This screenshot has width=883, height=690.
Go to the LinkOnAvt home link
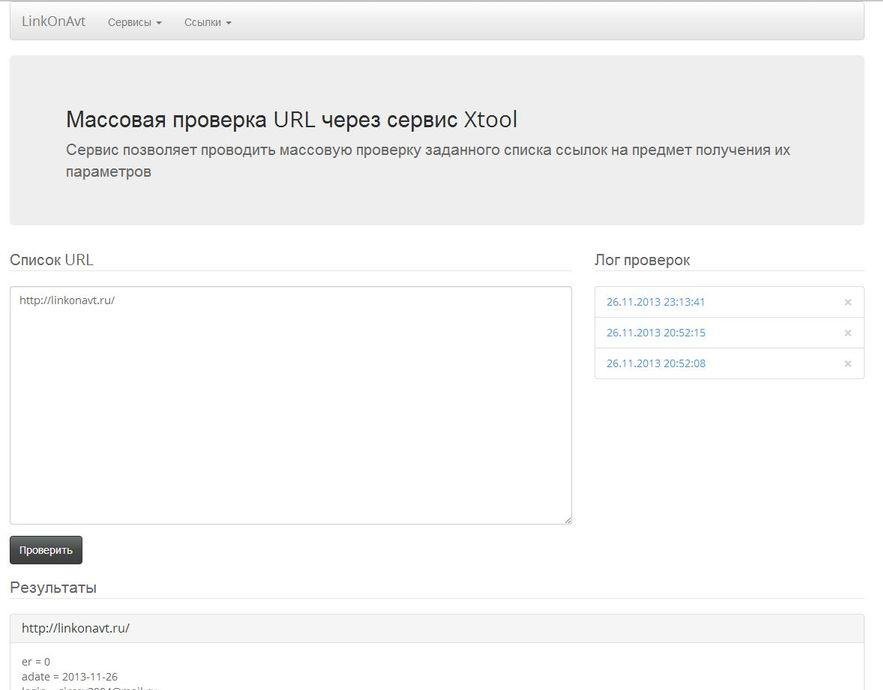click(x=54, y=21)
